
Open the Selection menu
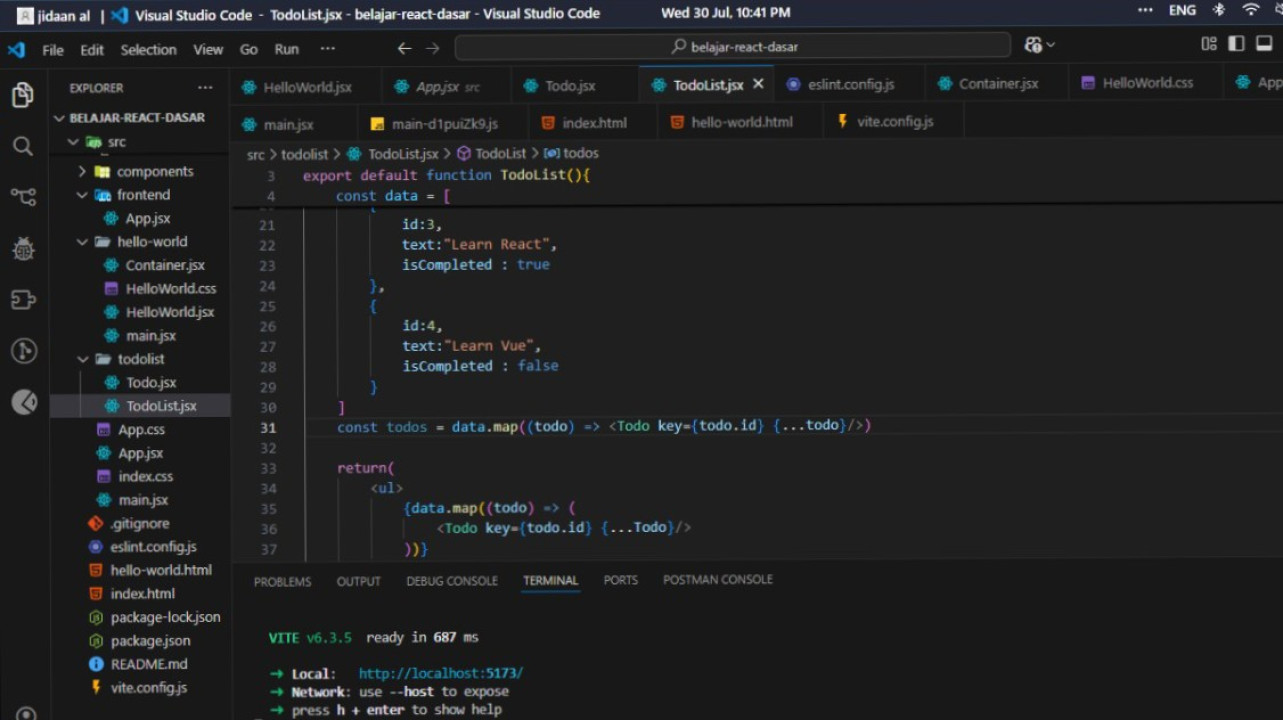(x=148, y=49)
